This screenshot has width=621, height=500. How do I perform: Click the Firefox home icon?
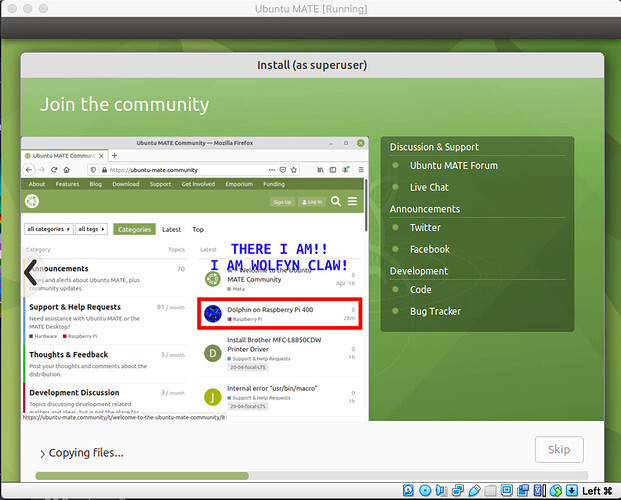pyautogui.click(x=67, y=170)
